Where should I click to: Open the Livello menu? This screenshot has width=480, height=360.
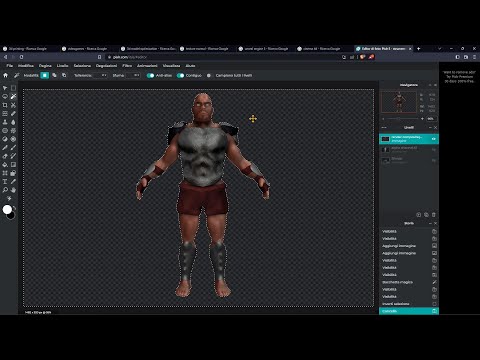click(62, 66)
